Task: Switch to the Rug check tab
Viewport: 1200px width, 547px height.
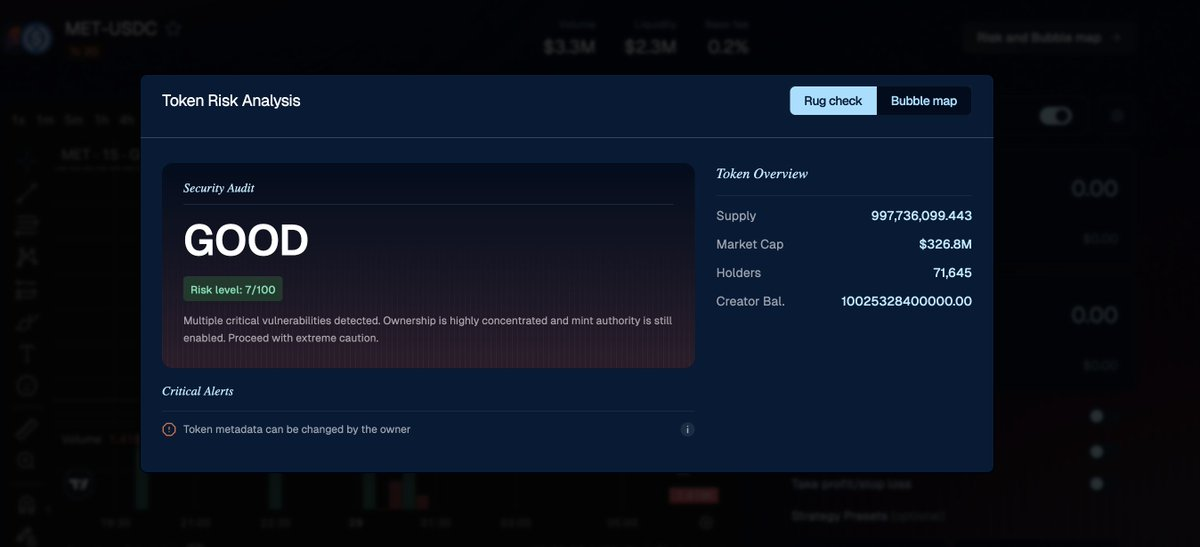Action: tap(833, 101)
